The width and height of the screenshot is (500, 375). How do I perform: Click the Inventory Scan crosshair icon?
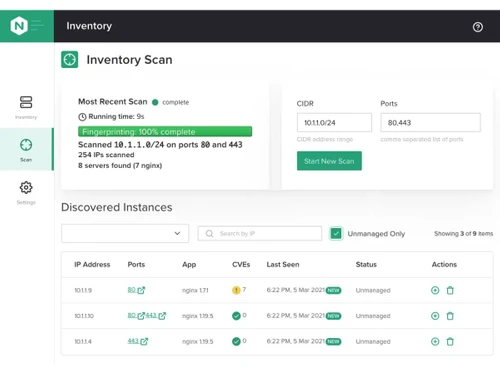pos(70,59)
